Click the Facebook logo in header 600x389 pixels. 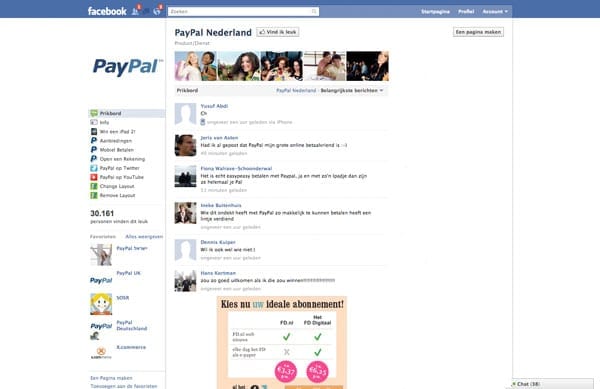coord(107,11)
